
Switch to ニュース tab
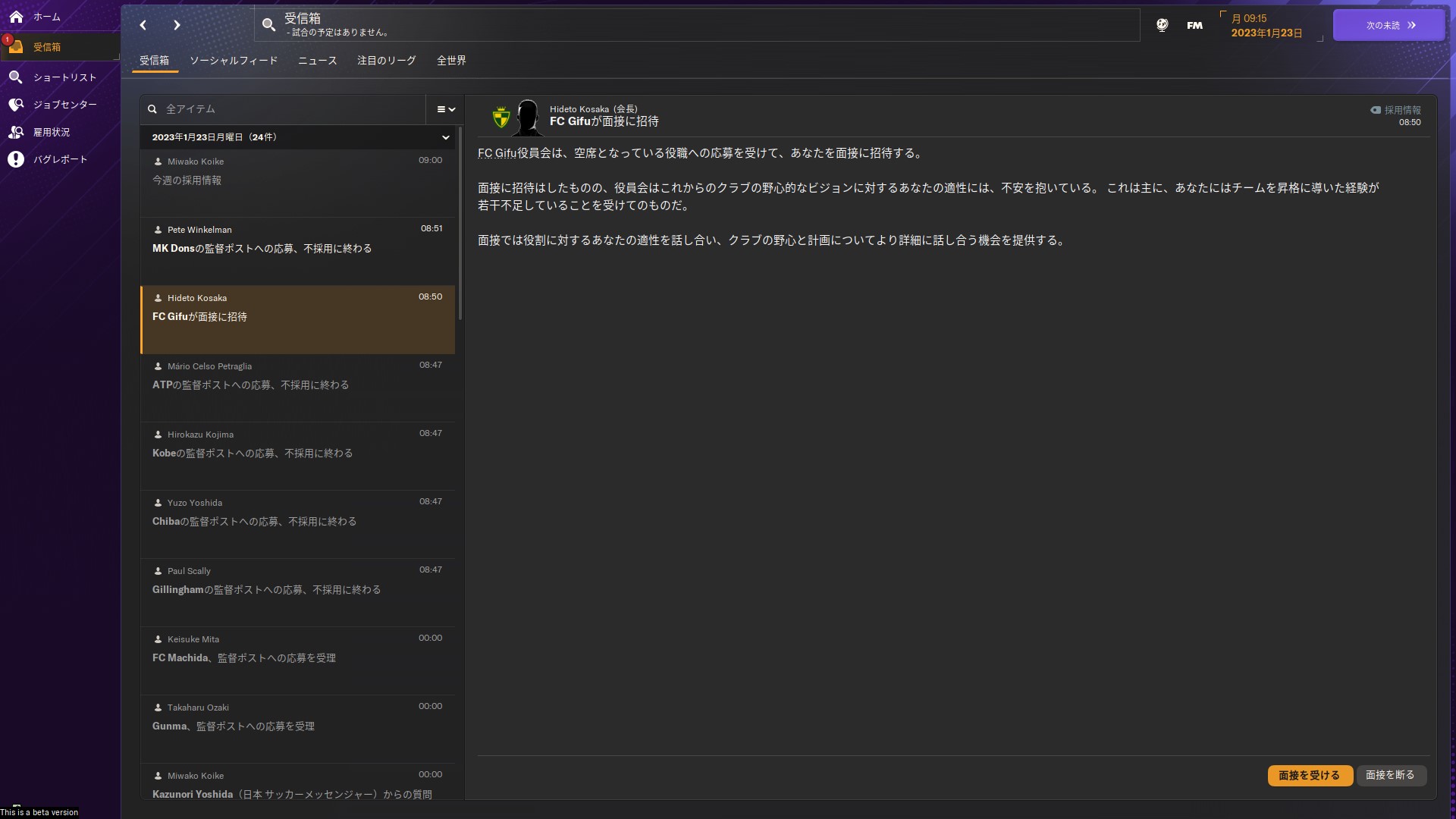(317, 61)
